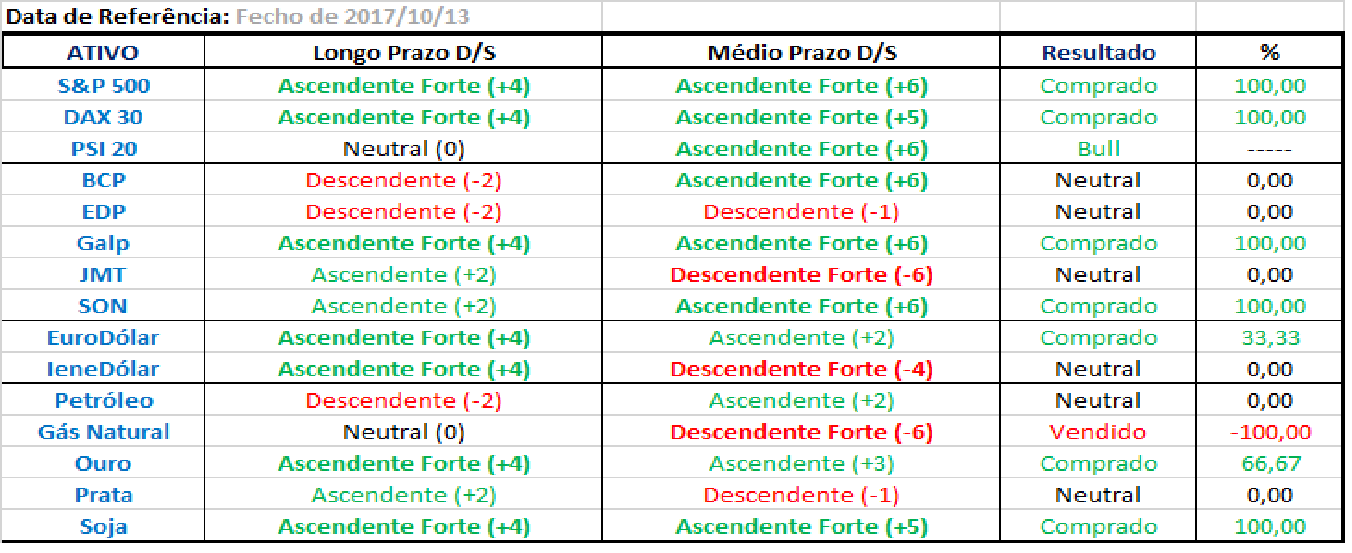
Task: Open the PSI 20 asset entry
Action: 103,149
